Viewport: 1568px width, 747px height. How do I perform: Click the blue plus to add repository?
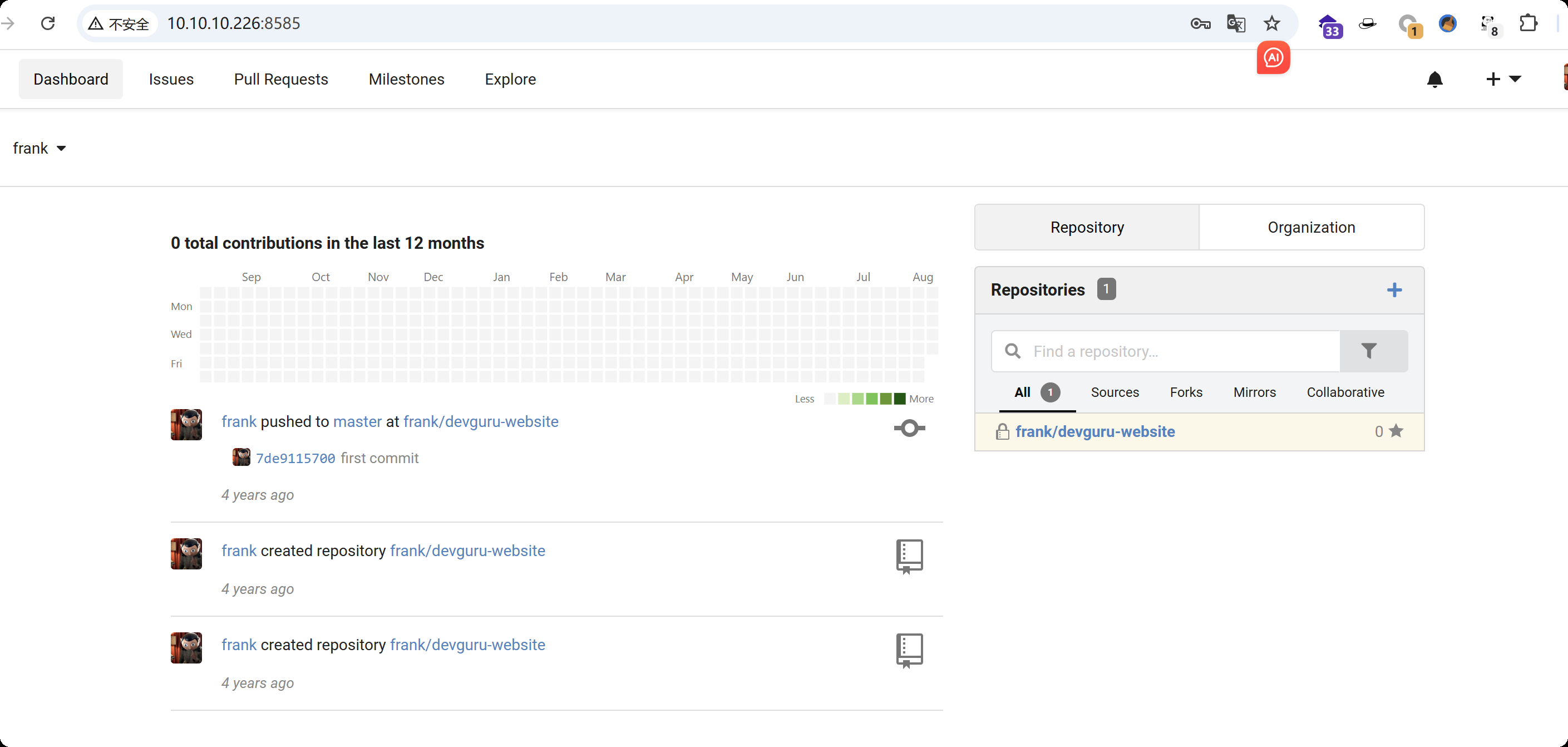pyautogui.click(x=1394, y=290)
